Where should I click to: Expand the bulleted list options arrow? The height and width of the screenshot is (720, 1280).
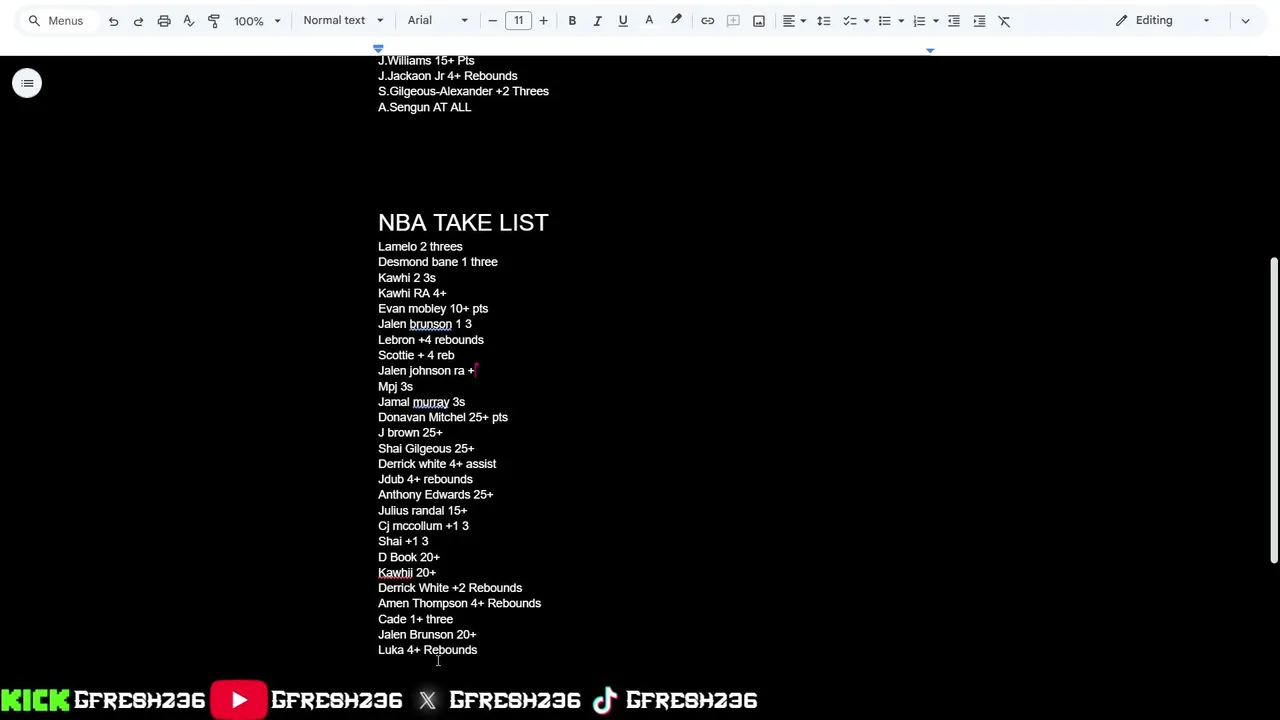pyautogui.click(x=901, y=20)
